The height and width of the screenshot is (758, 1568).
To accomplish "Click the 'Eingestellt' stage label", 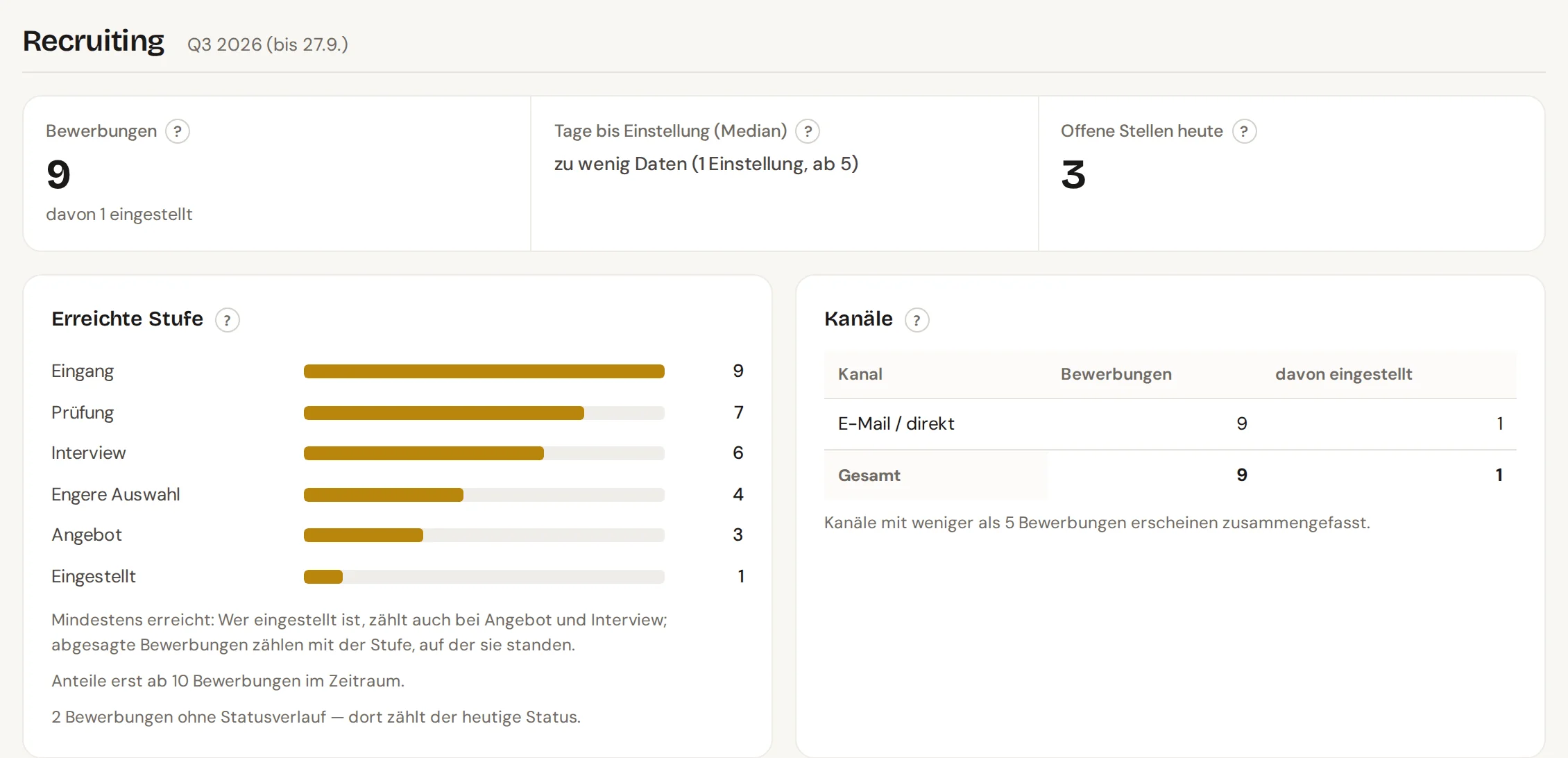I will pyautogui.click(x=94, y=577).
